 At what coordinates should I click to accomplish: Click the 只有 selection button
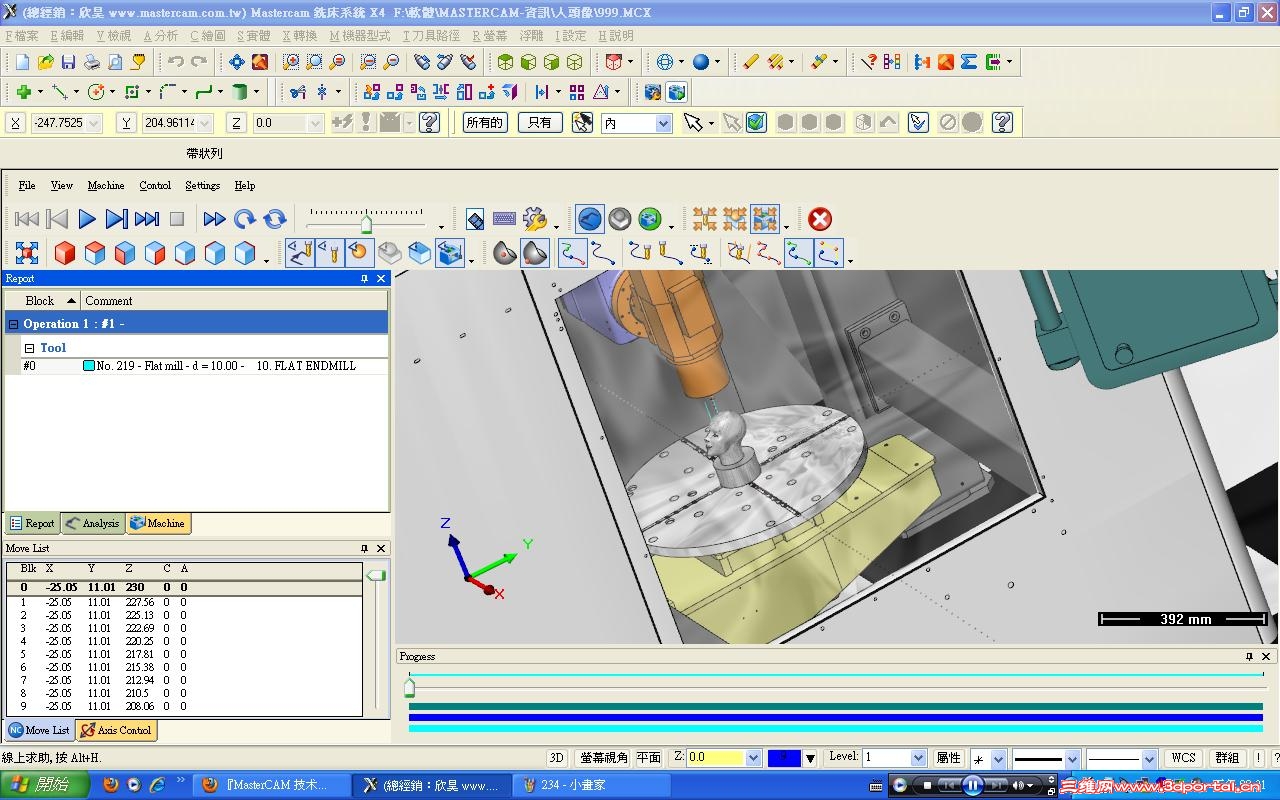point(540,123)
